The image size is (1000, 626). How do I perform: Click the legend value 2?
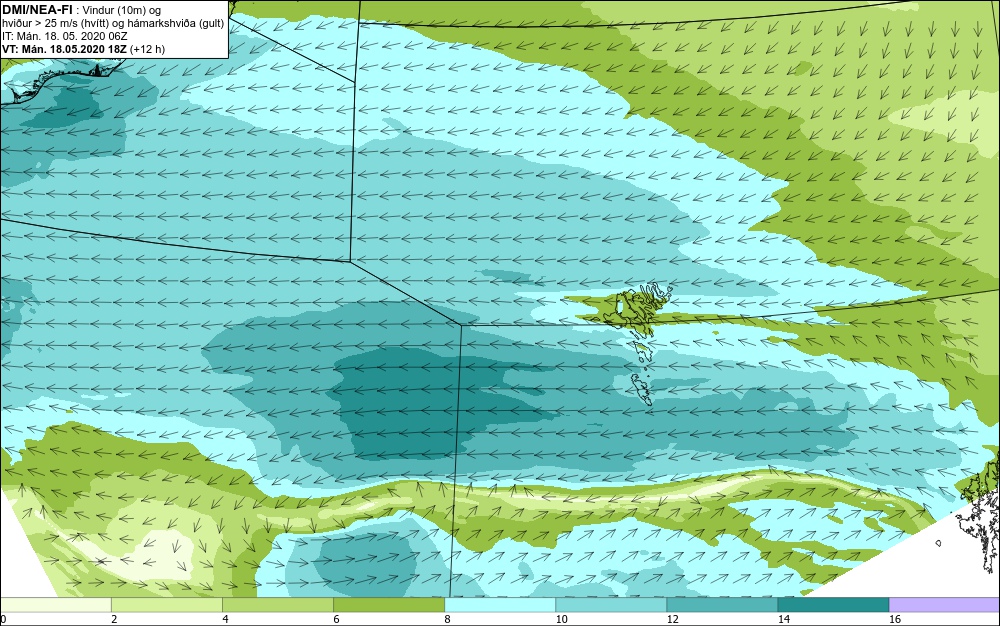pos(114,619)
